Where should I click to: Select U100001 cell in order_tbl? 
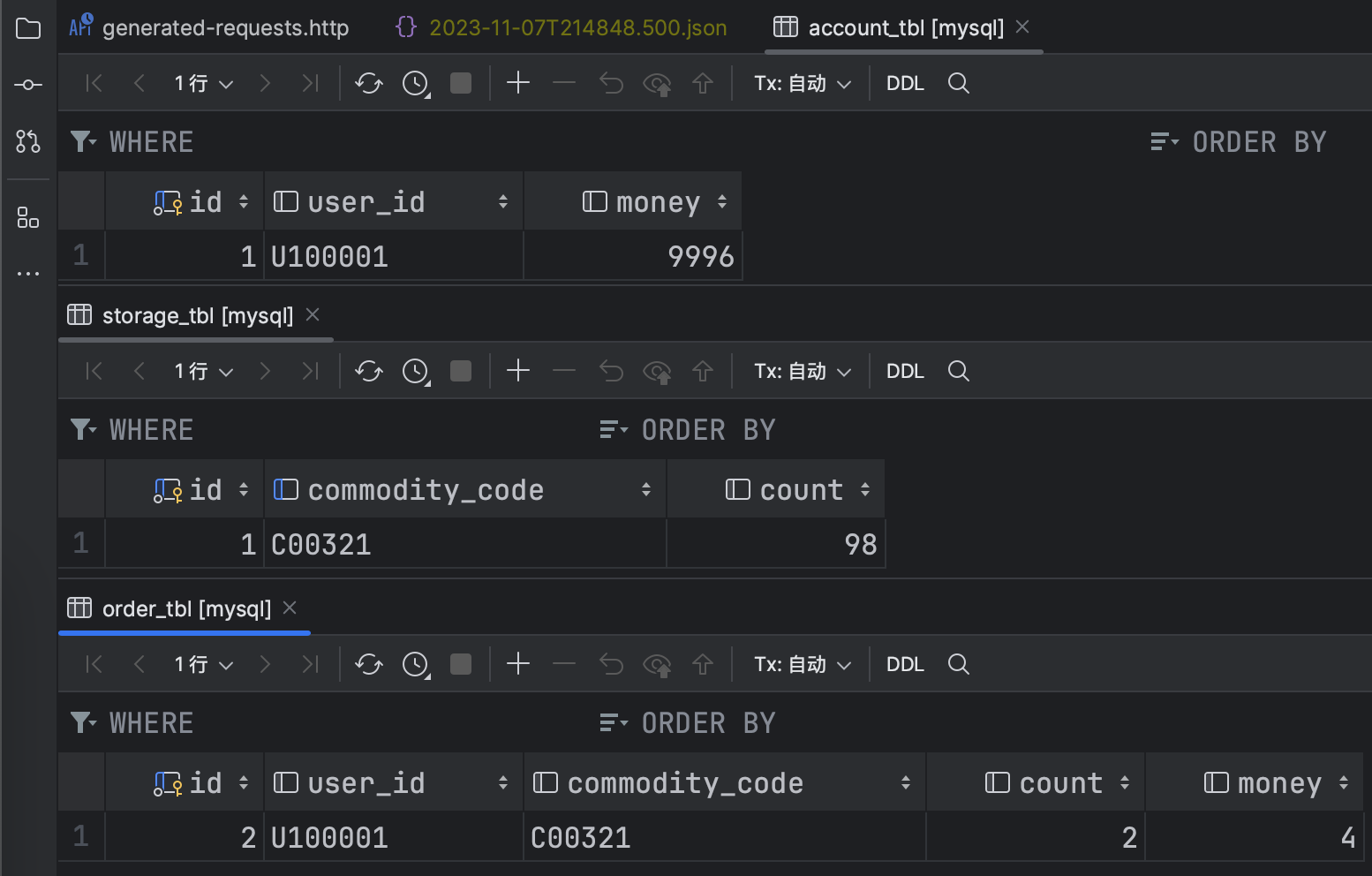[394, 837]
